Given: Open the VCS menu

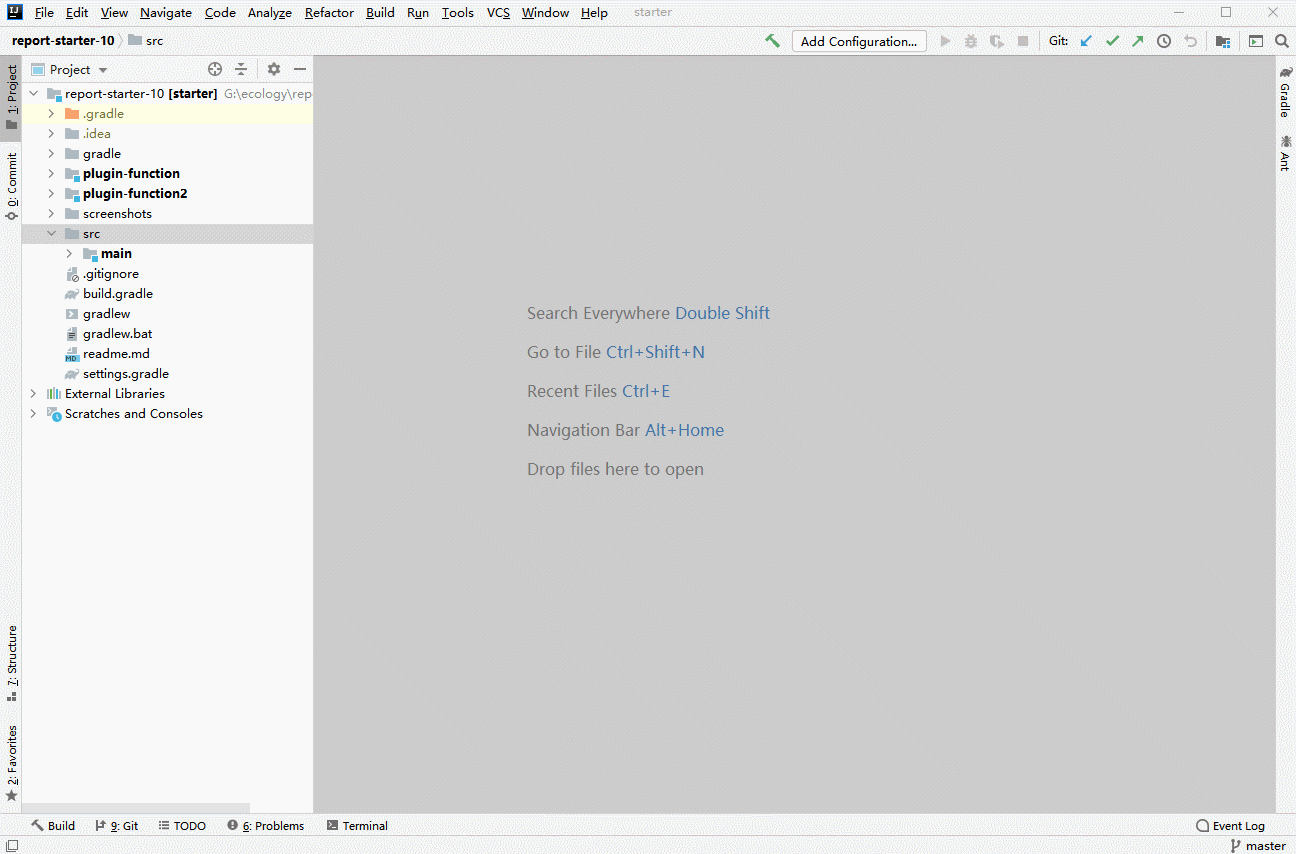Looking at the screenshot, I should click(x=498, y=12).
